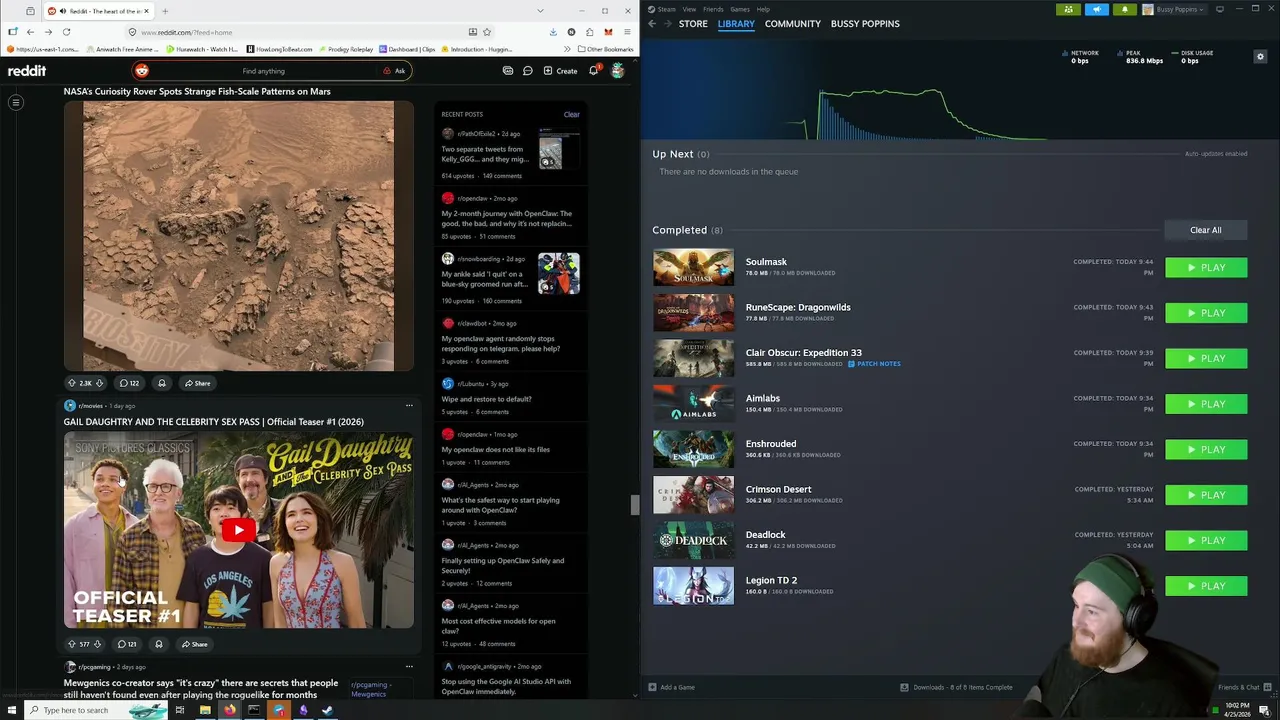This screenshot has width=1280, height=720.
Task: Open a new browser tab
Action: [x=165, y=11]
